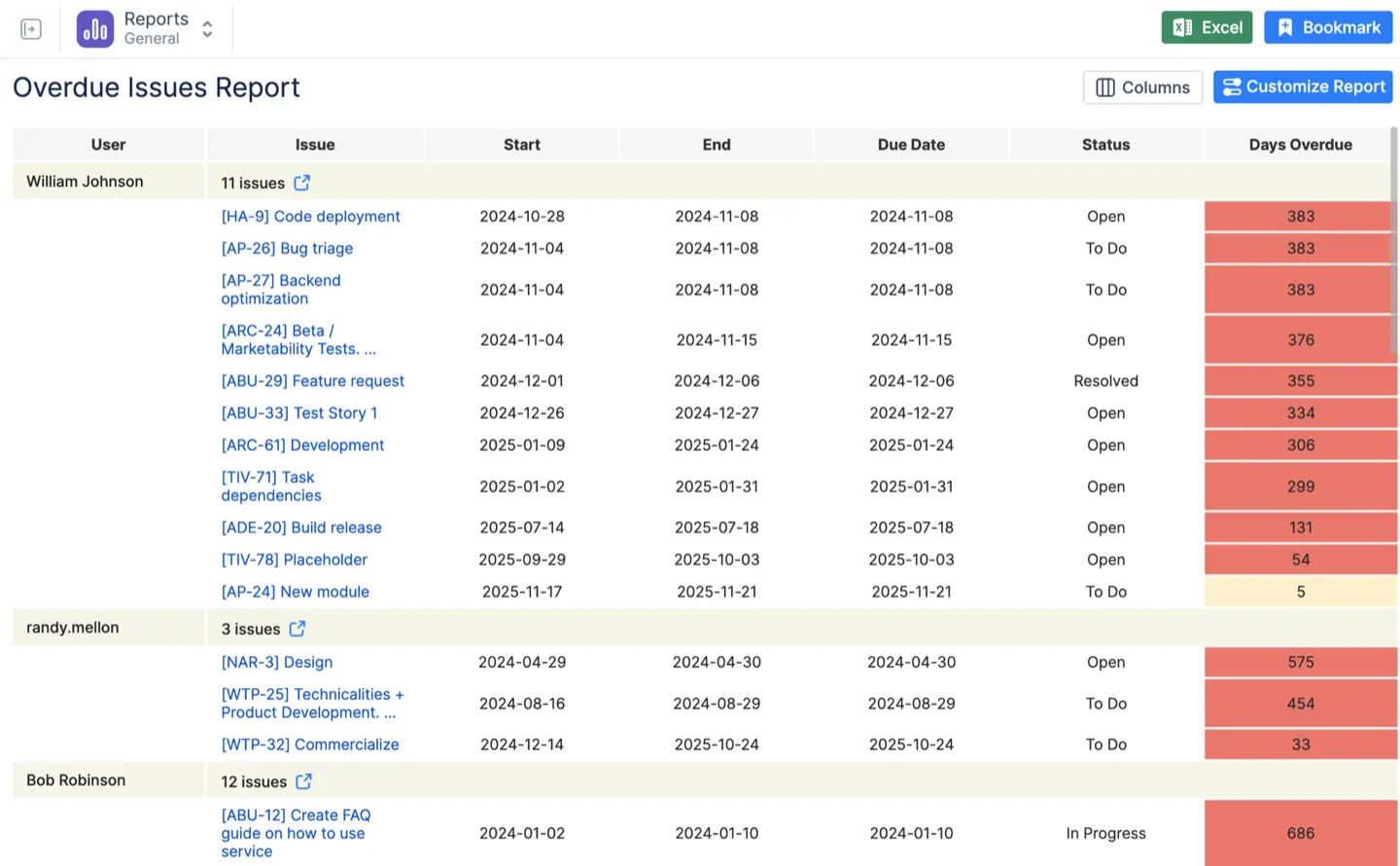
Task: Open issue [ABU-29] Feature request
Action: pyautogui.click(x=312, y=380)
